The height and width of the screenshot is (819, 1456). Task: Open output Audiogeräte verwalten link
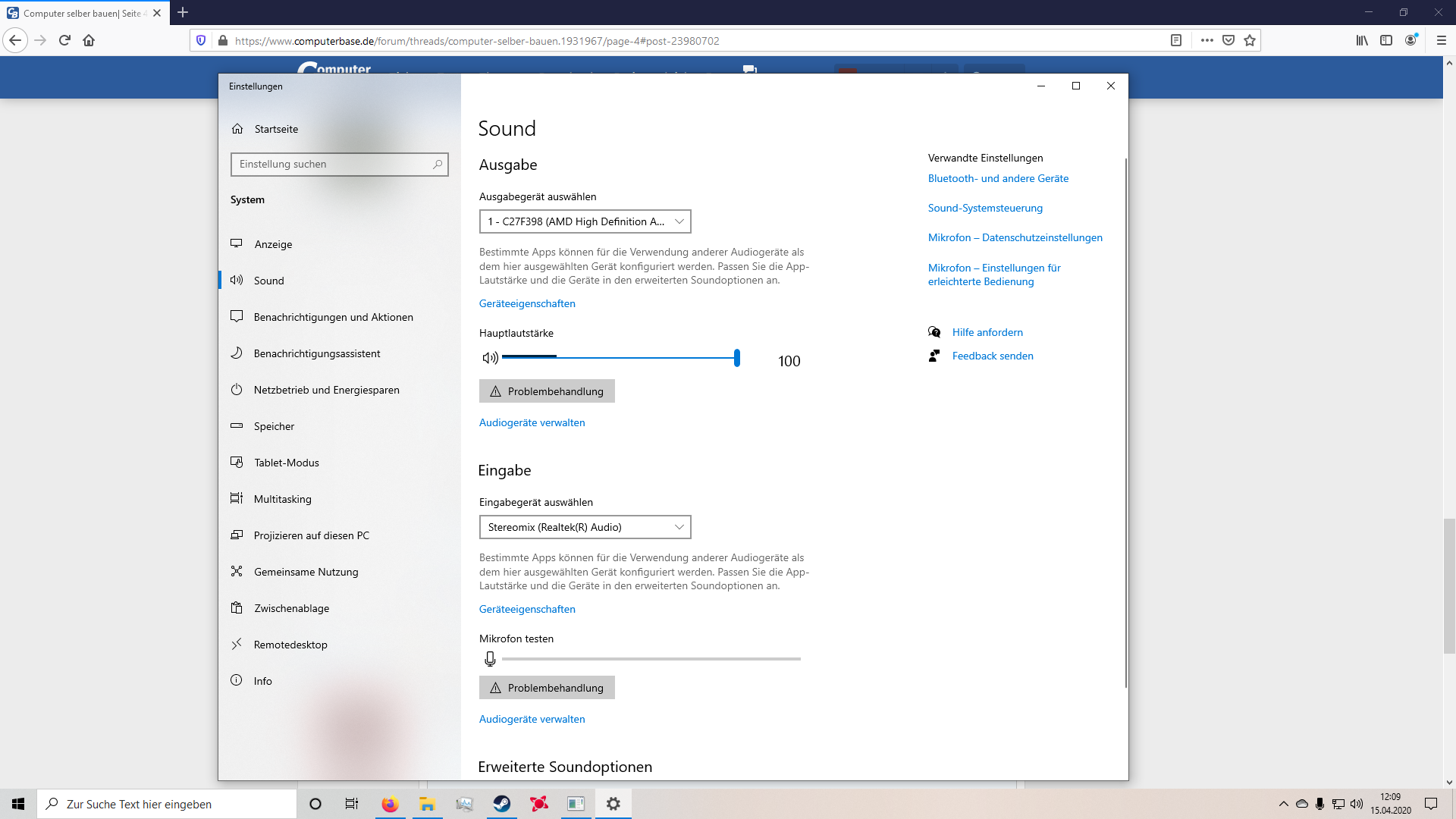tap(532, 422)
